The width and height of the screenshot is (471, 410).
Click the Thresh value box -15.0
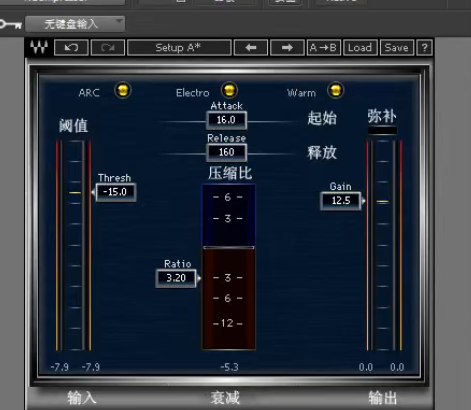(x=115, y=192)
